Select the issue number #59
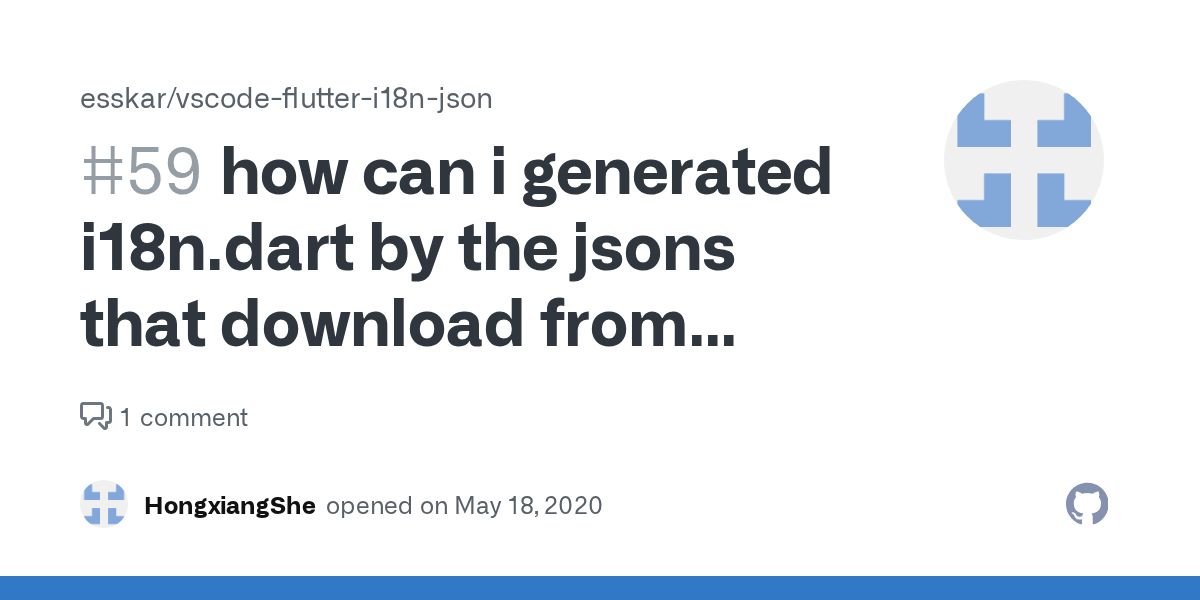This screenshot has width=1200, height=600. click(141, 174)
